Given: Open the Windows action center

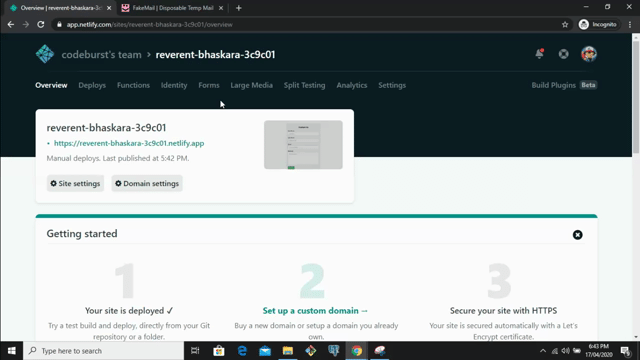Looking at the screenshot, I should pos(626,351).
